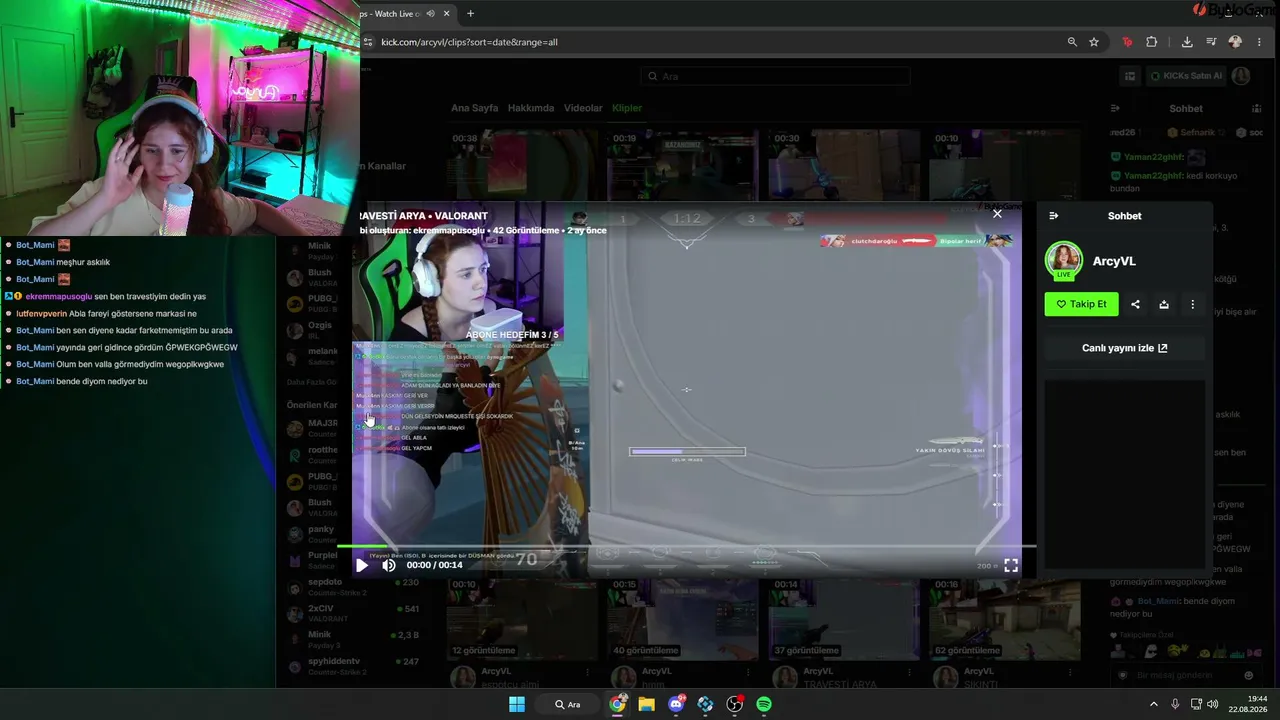
Task: Open the red extension icon in toolbar
Action: pyautogui.click(x=1127, y=42)
